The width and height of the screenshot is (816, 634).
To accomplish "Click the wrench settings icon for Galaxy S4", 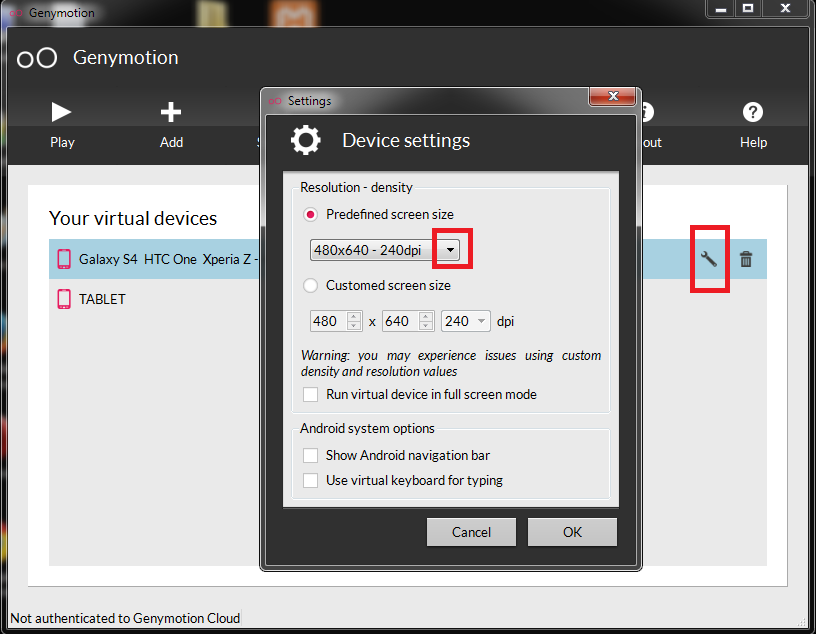I will (709, 260).
